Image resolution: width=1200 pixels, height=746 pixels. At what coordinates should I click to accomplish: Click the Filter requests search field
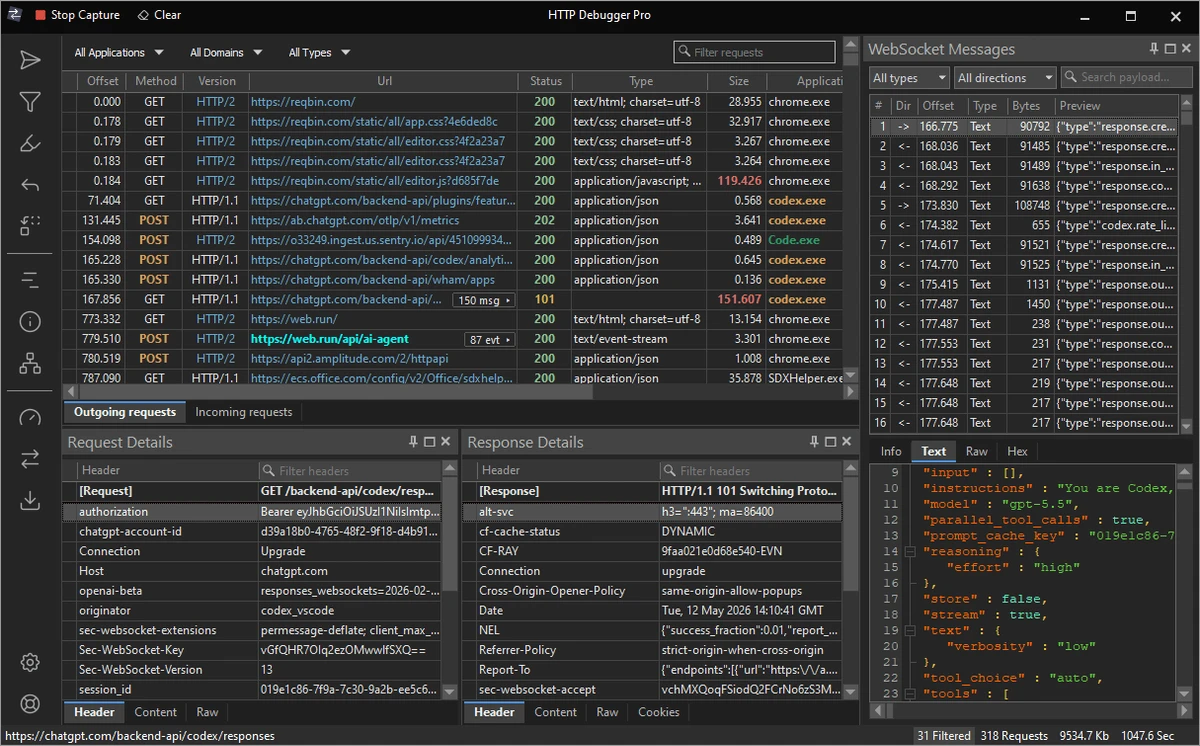click(x=755, y=52)
